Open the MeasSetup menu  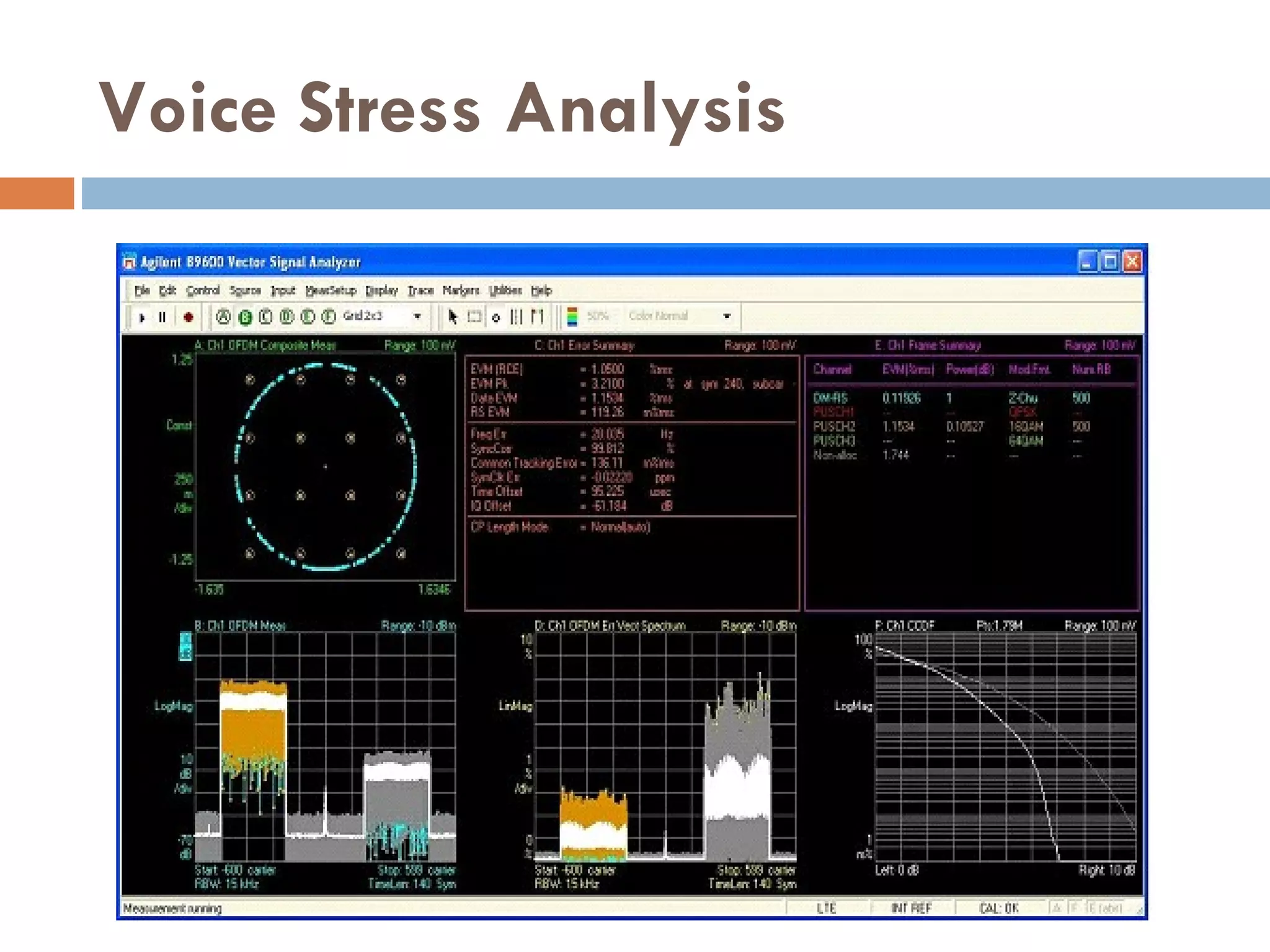coord(331,291)
